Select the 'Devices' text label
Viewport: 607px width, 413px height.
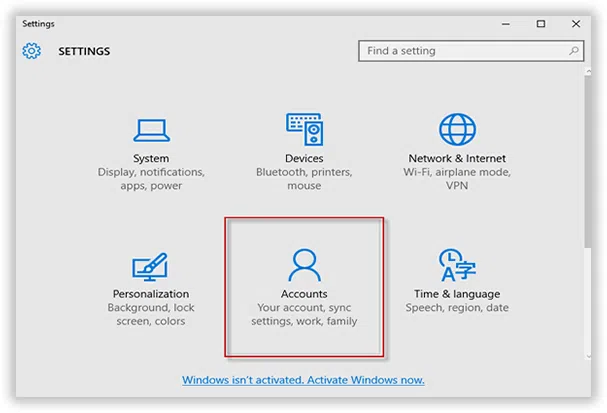click(x=304, y=158)
